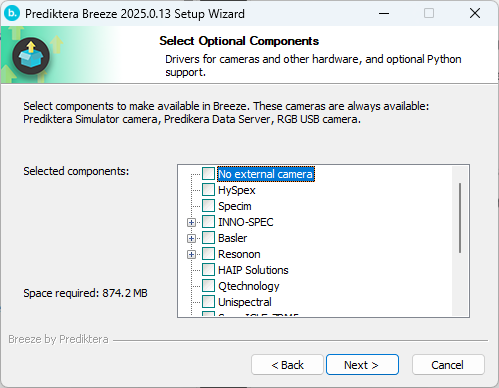This screenshot has height=388, width=499.
Task: Check the Basler component box
Action: (208, 238)
